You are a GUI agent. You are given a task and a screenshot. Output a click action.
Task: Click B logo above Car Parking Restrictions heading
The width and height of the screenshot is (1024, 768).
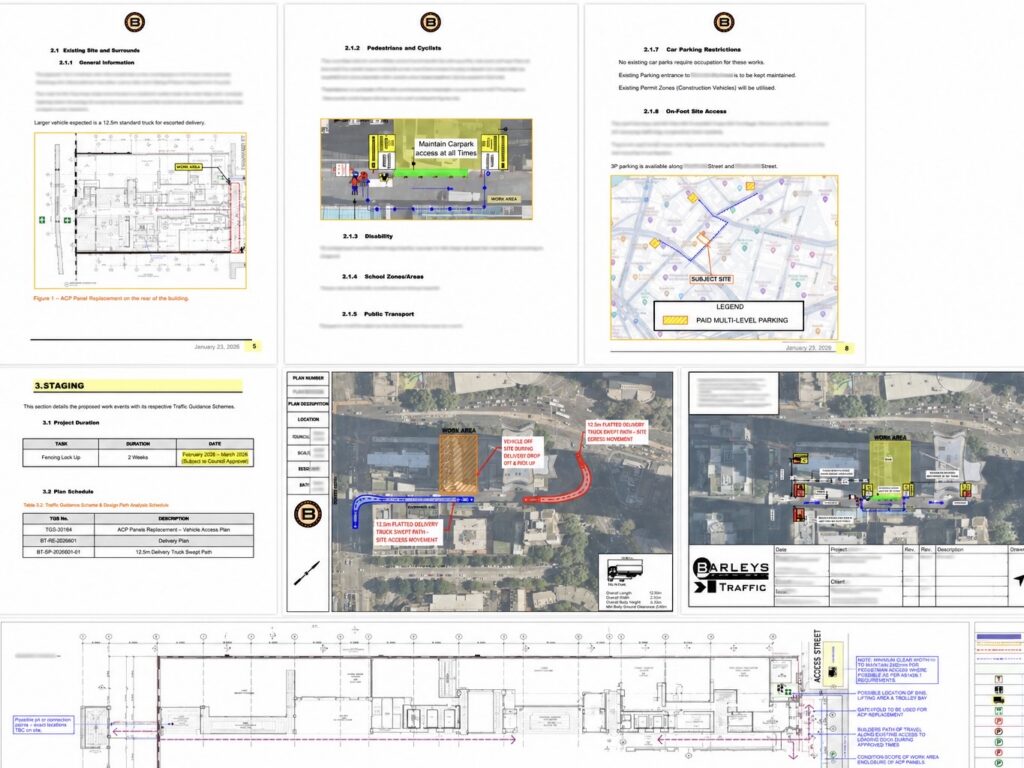click(724, 22)
